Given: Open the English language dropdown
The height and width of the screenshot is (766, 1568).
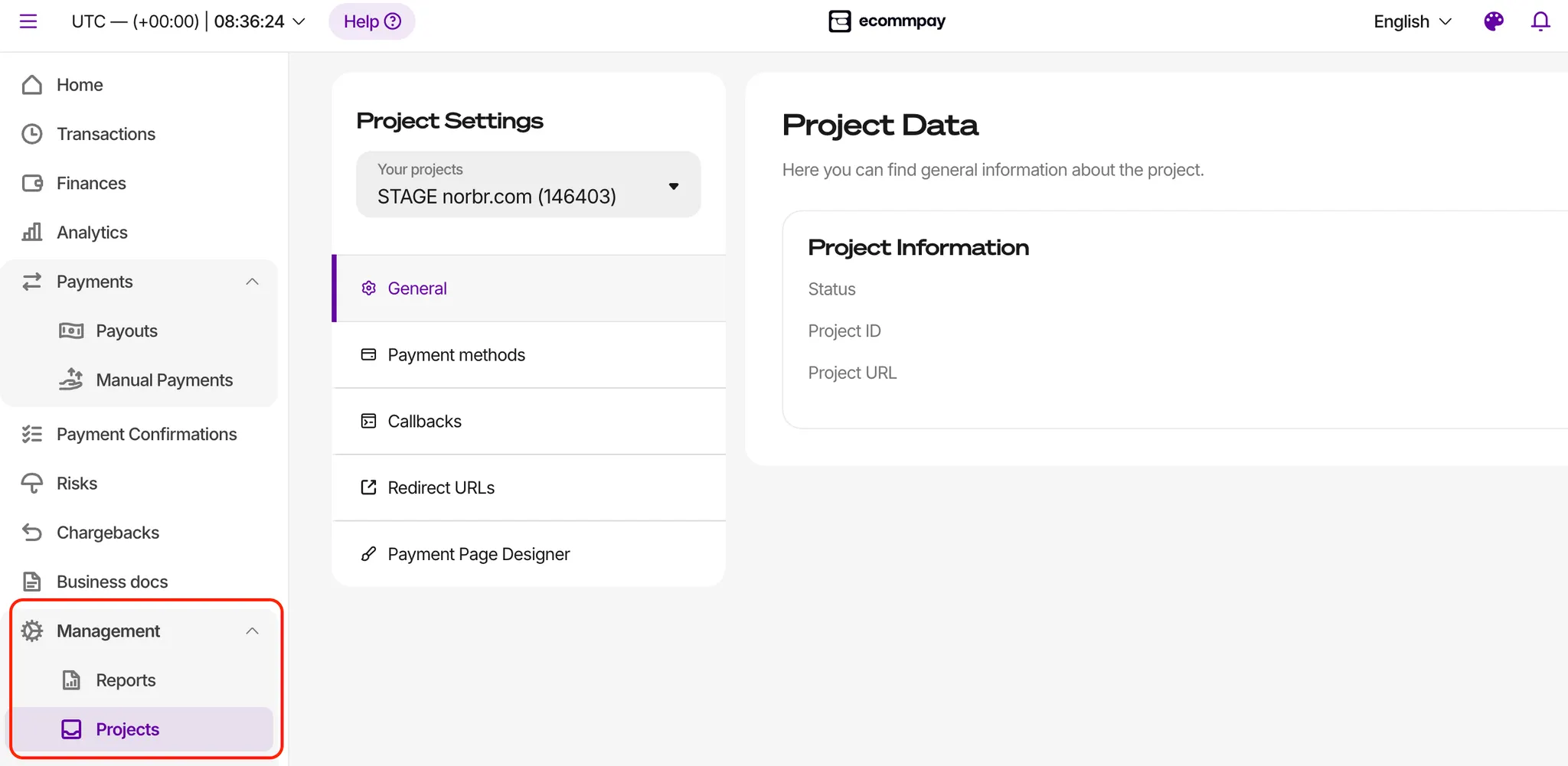Looking at the screenshot, I should pyautogui.click(x=1412, y=21).
